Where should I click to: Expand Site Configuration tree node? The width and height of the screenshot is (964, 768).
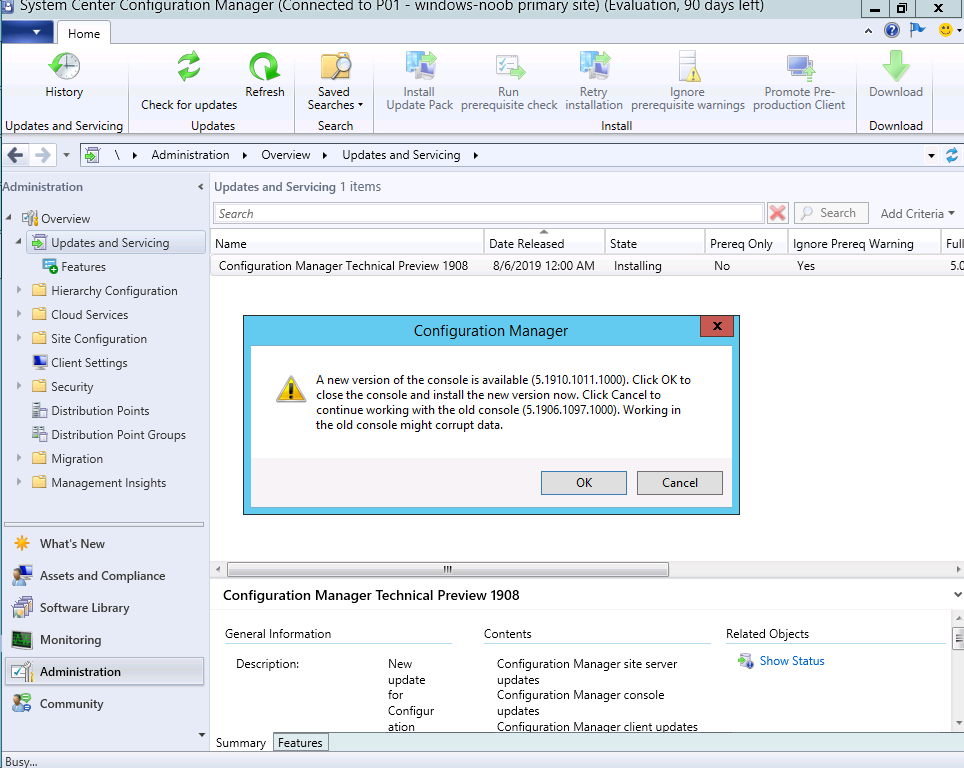pyautogui.click(x=18, y=338)
